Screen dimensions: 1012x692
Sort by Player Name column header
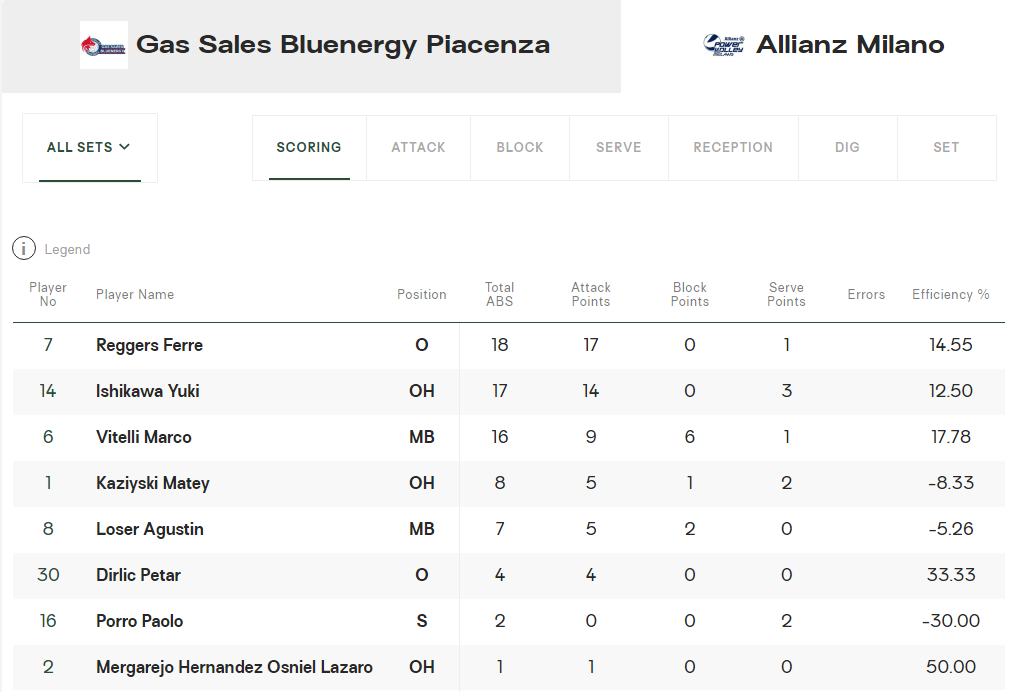[135, 294]
